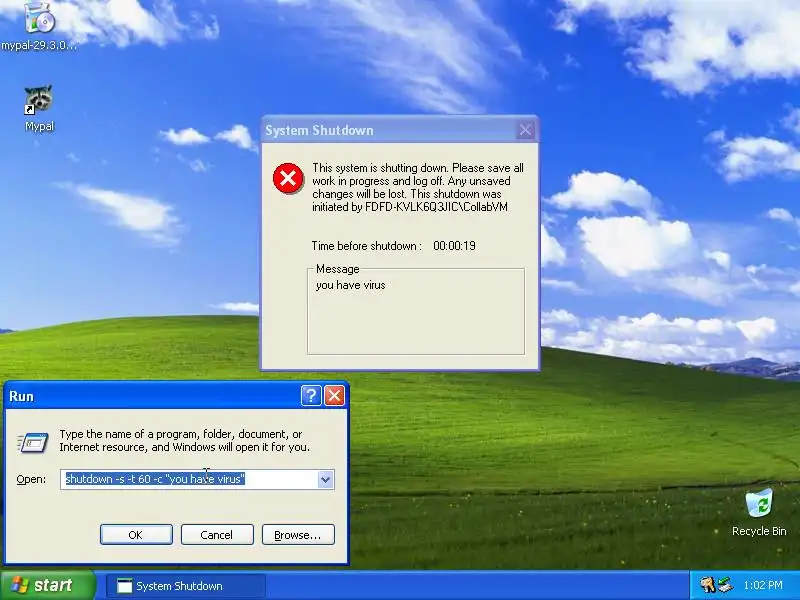Select the Mypal raccoon desktop shortcut

click(39, 109)
